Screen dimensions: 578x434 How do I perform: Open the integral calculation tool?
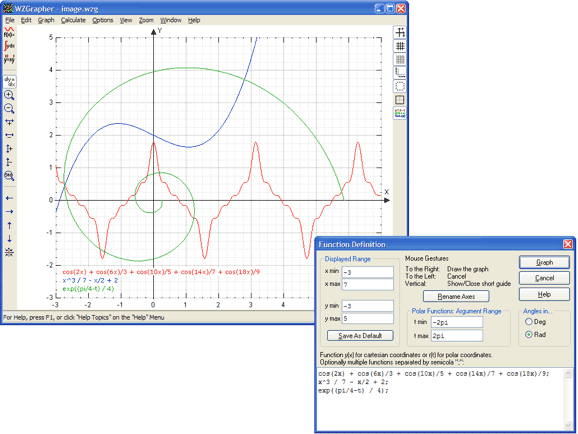(x=9, y=46)
